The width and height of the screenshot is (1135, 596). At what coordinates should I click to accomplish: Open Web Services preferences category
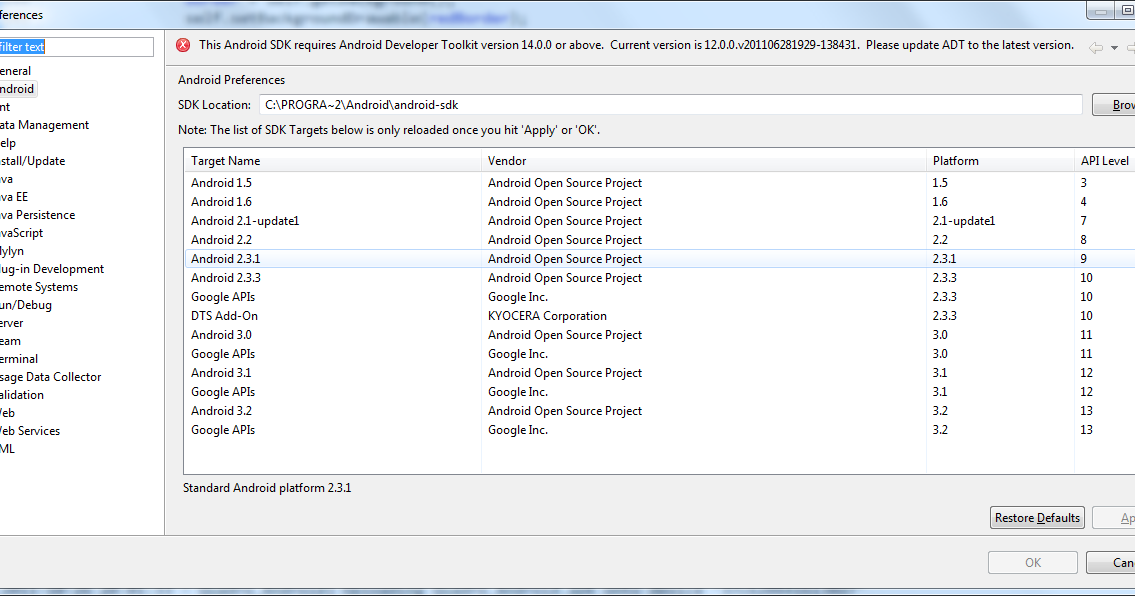(x=30, y=431)
